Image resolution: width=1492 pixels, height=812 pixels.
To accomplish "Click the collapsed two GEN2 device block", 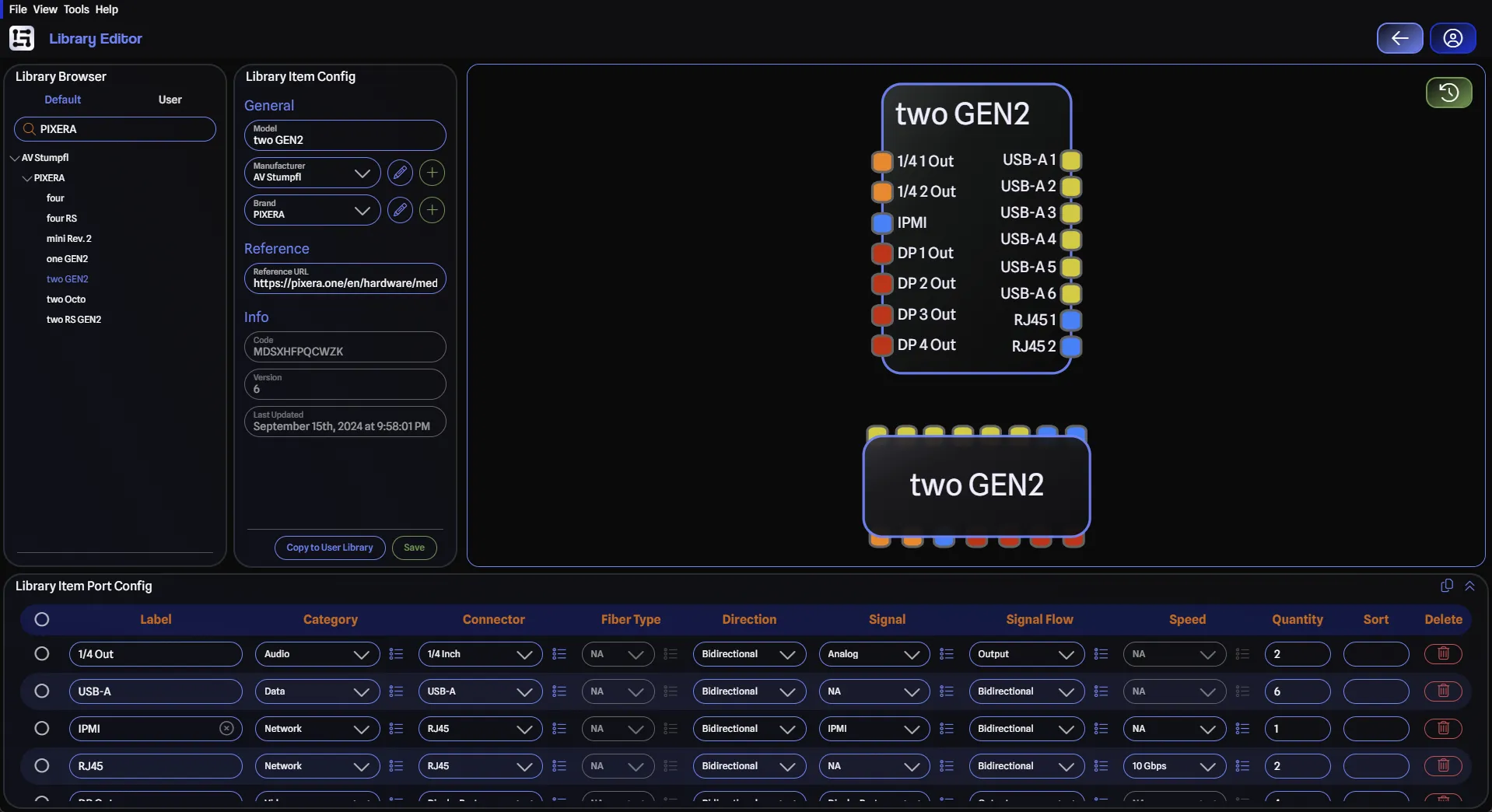I will 976,485.
